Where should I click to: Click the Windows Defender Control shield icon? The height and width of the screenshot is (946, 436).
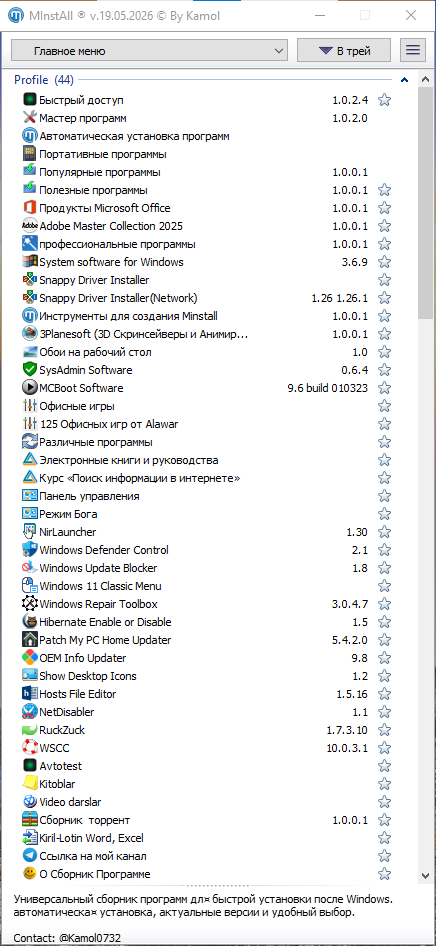tap(30, 550)
